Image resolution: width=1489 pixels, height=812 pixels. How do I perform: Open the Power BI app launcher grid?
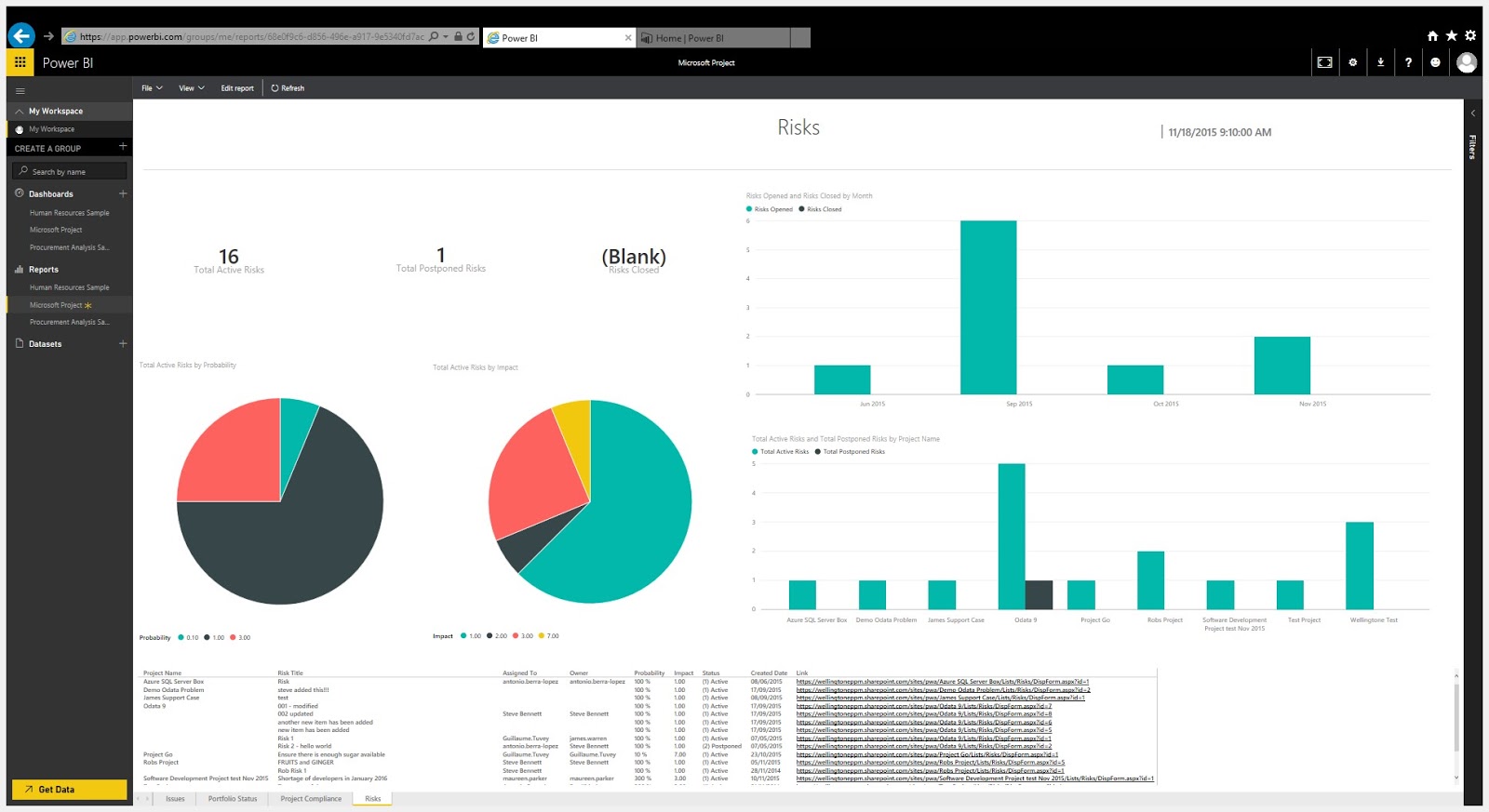pos(20,62)
